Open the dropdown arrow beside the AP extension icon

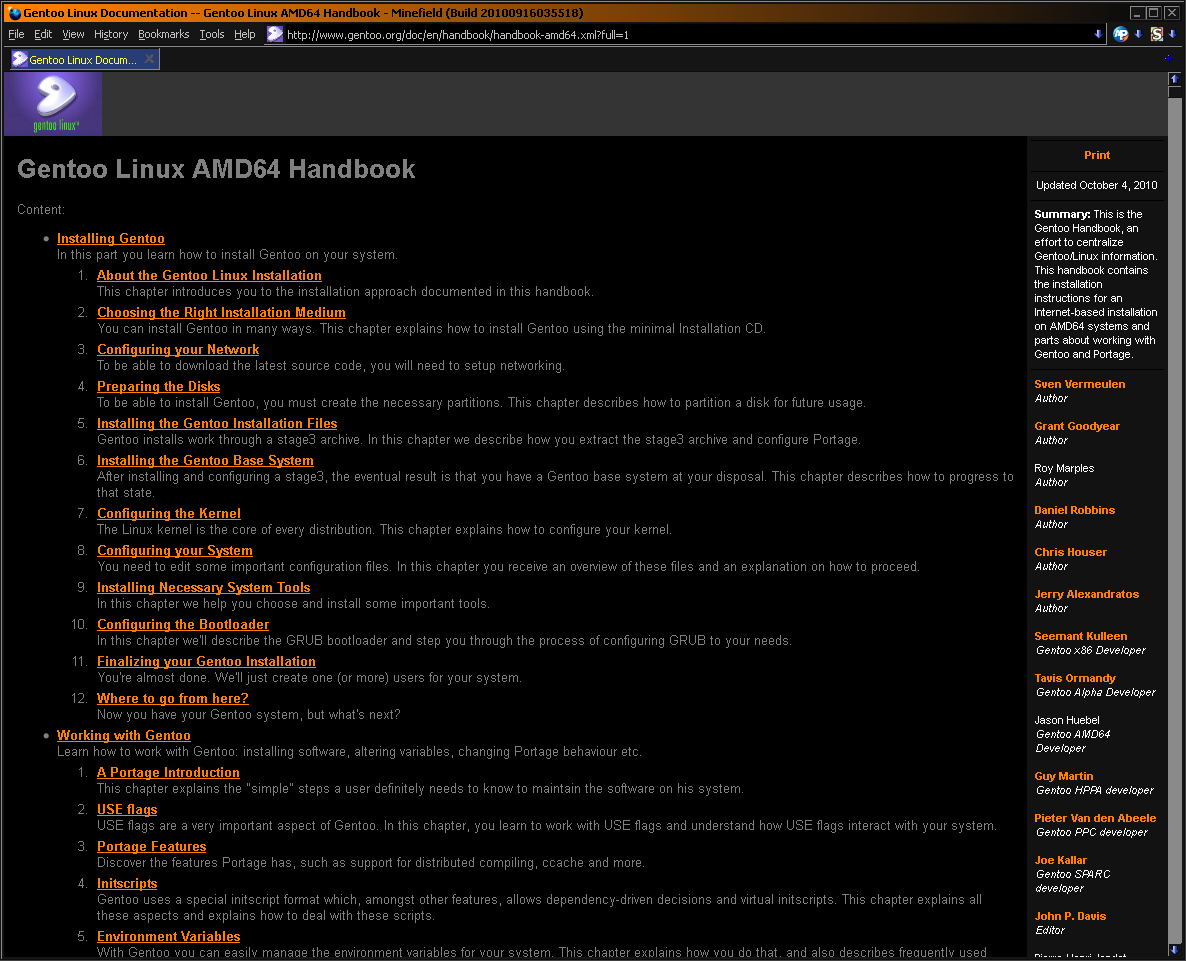point(1138,34)
